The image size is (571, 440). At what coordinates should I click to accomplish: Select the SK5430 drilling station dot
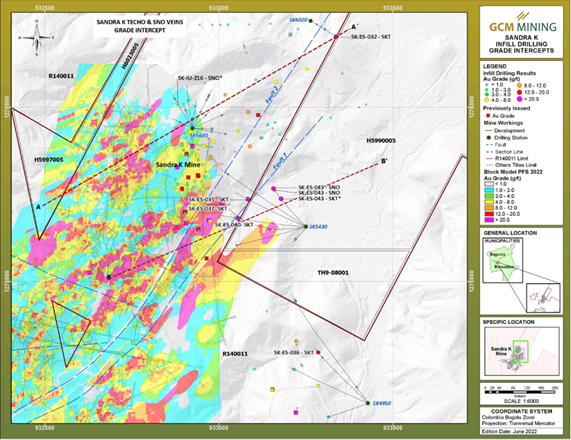point(306,227)
